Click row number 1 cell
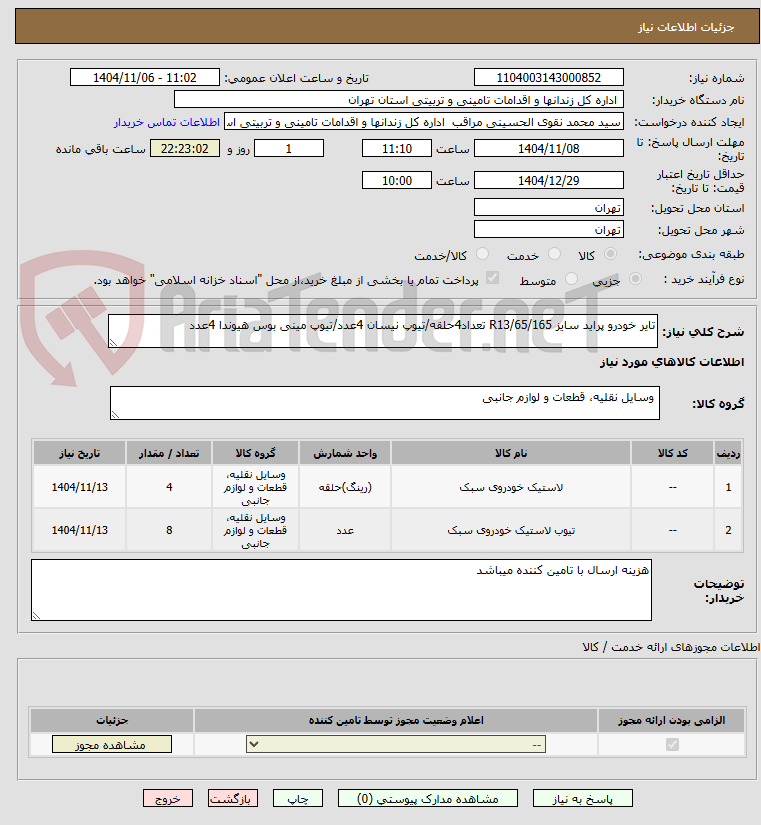761x825 pixels. (728, 487)
